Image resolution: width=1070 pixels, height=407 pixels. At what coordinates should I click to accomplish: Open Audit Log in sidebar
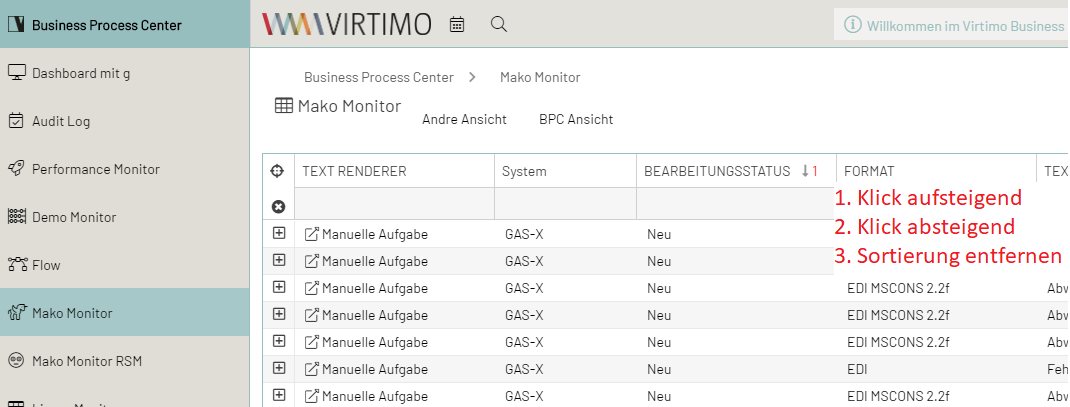click(61, 121)
